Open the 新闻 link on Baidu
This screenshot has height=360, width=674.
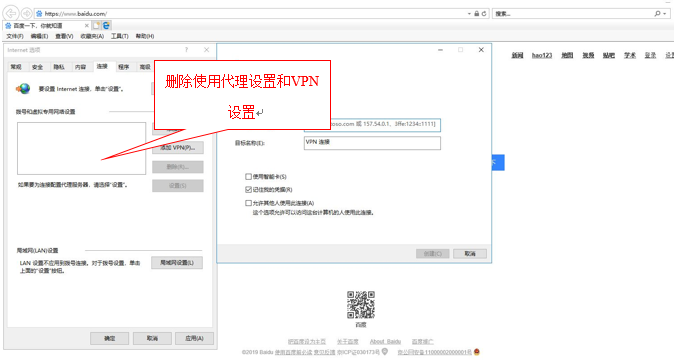[517, 55]
